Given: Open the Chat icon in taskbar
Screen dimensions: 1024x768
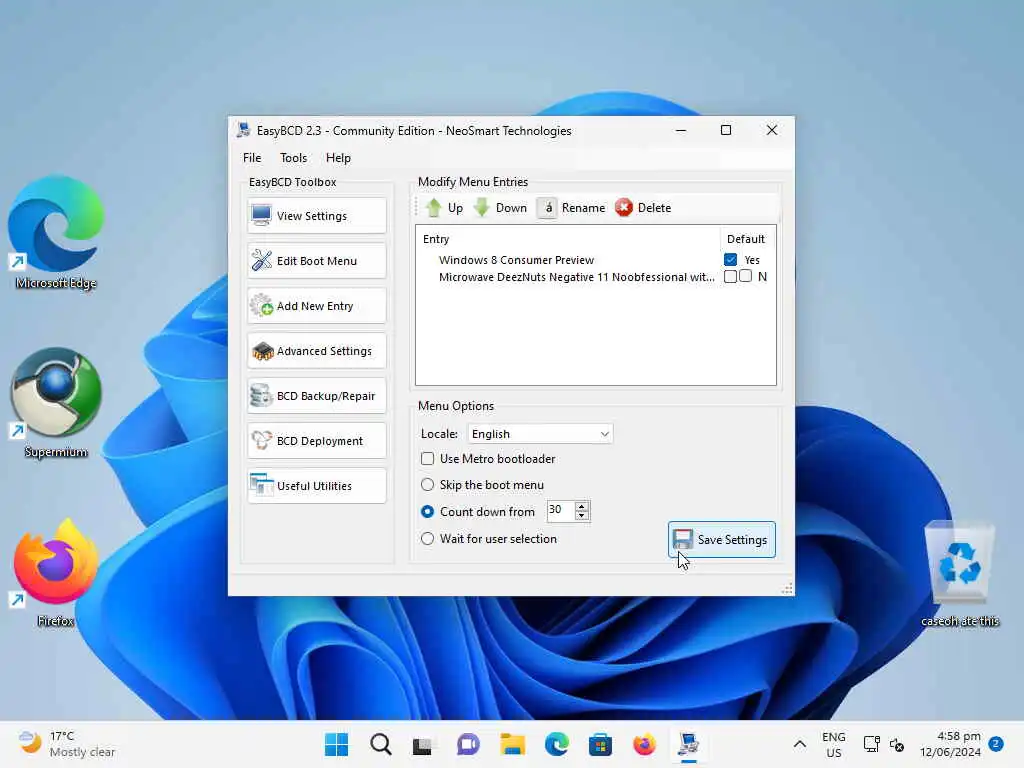Looking at the screenshot, I should [468, 744].
